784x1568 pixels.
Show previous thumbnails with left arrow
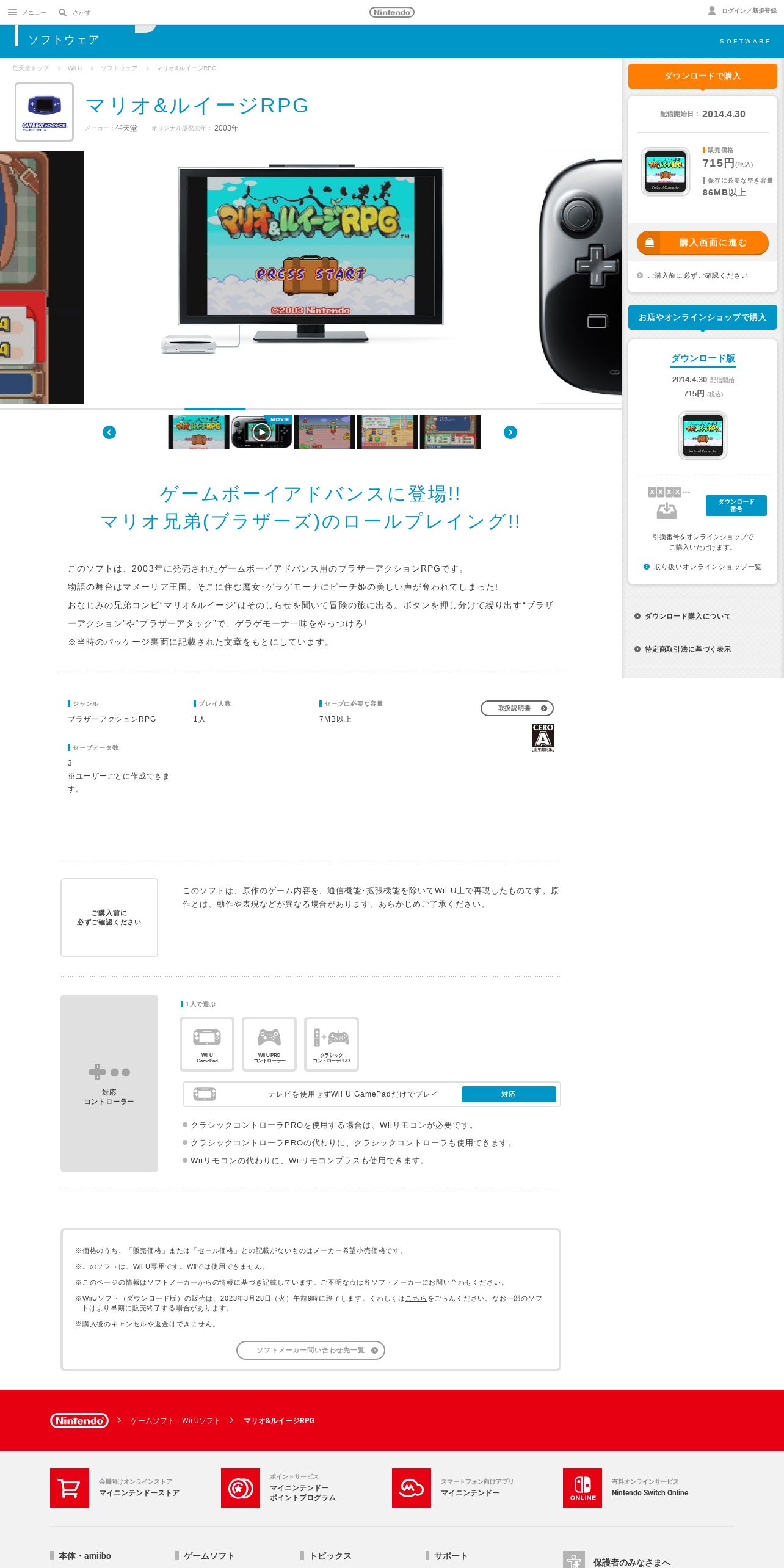click(x=109, y=432)
